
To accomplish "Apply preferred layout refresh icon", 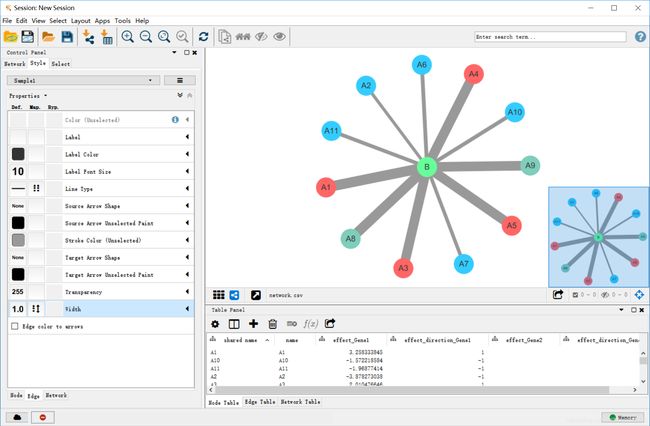I will 203,36.
